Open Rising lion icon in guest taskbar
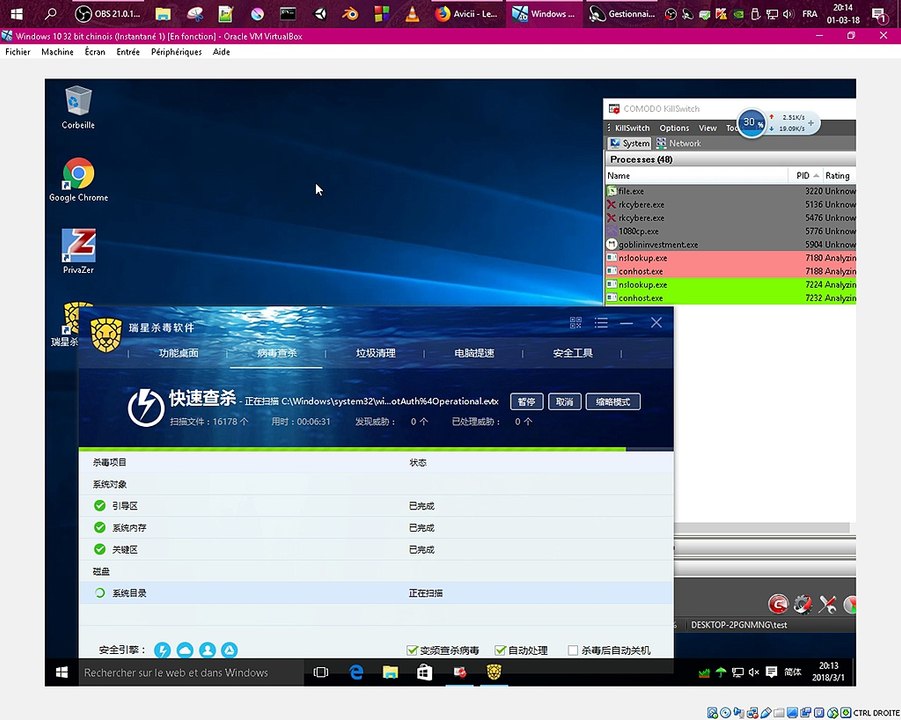The image size is (901, 720). click(x=494, y=672)
